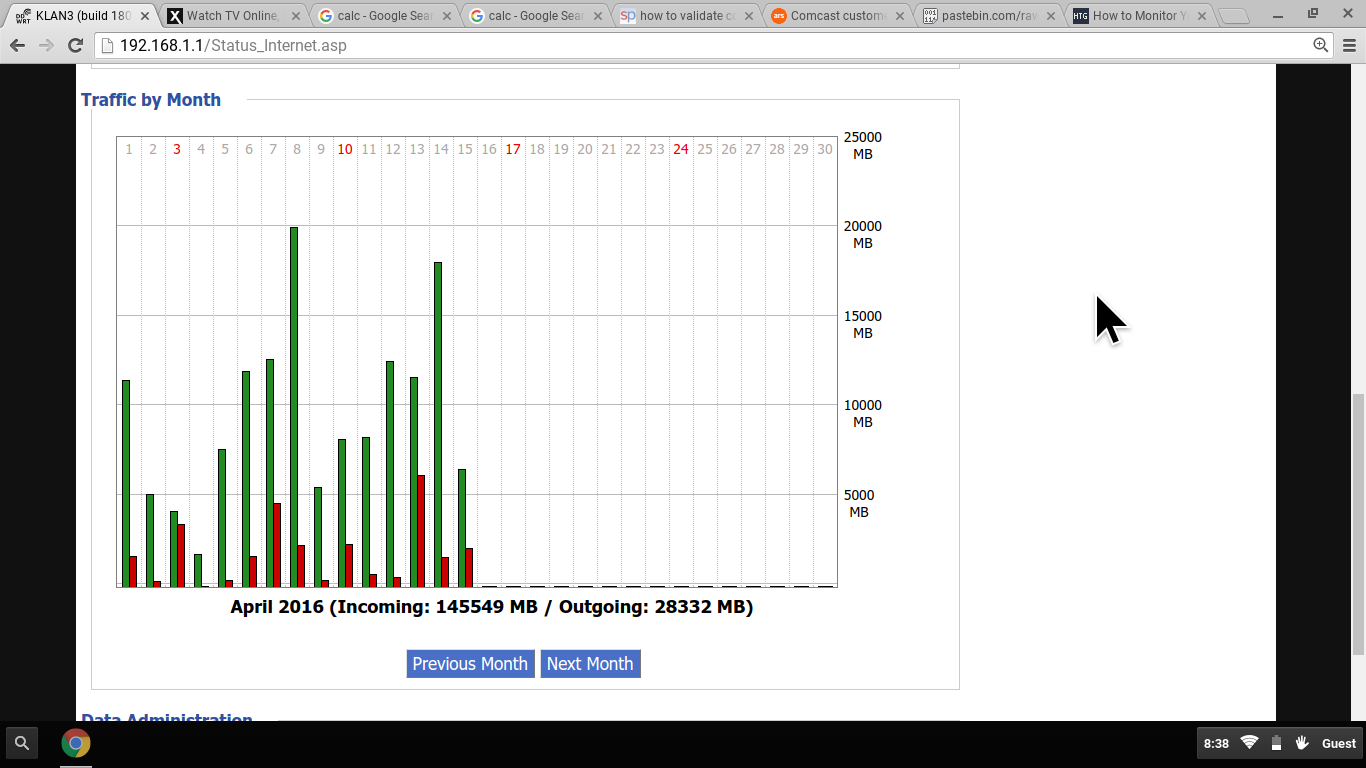Open the Chrome menu (three dots)
1366x768 pixels.
coord(1349,45)
